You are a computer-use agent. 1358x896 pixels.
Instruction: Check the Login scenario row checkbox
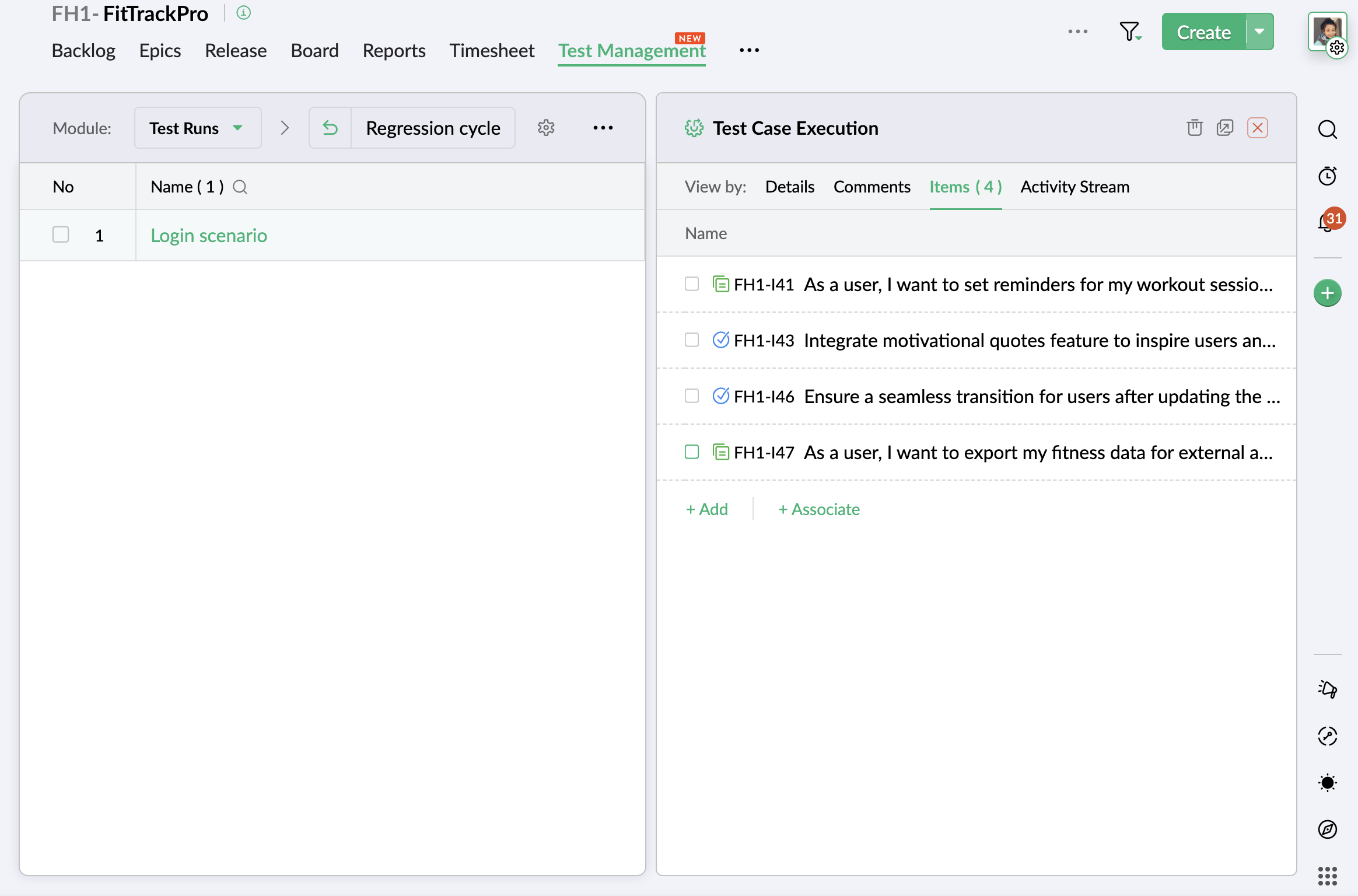click(61, 235)
